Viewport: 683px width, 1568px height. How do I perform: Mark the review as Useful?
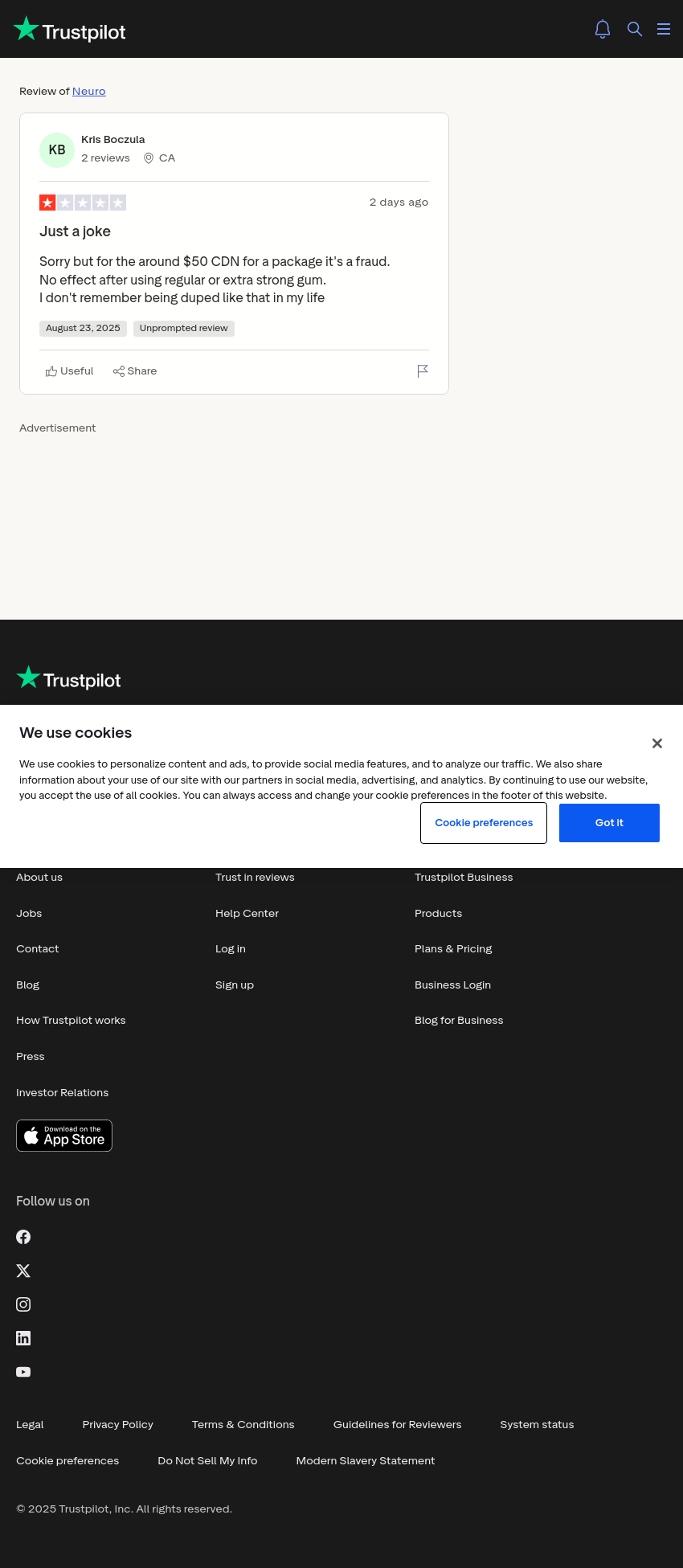click(x=69, y=371)
